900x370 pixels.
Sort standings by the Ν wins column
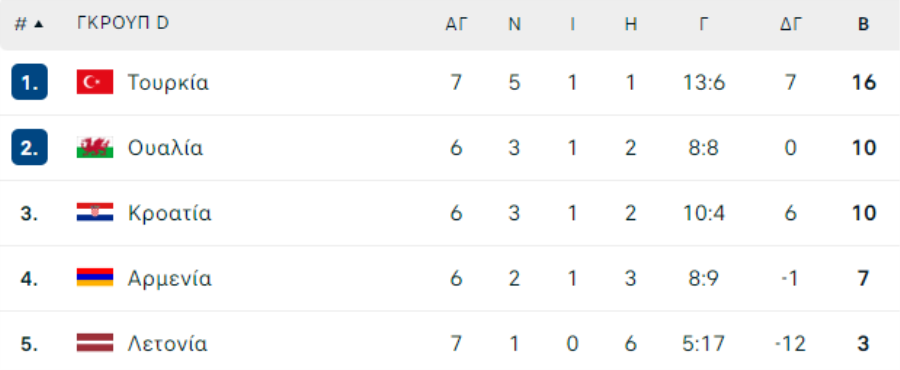pos(514,24)
